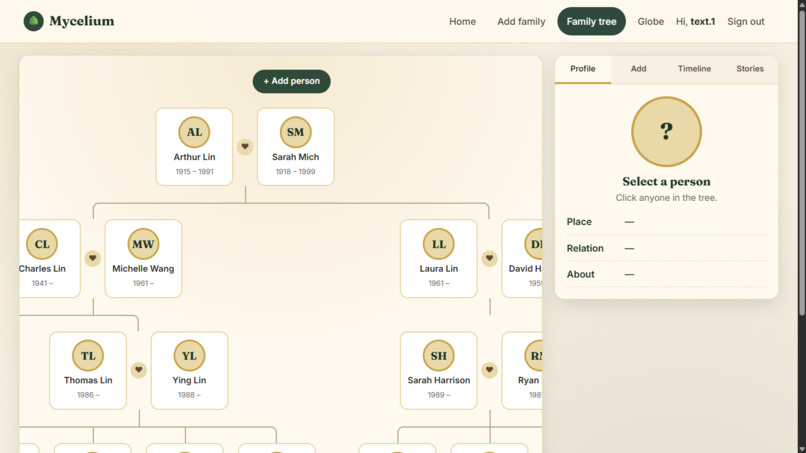Click the Select a person heading
The width and height of the screenshot is (806, 453).
pos(666,182)
